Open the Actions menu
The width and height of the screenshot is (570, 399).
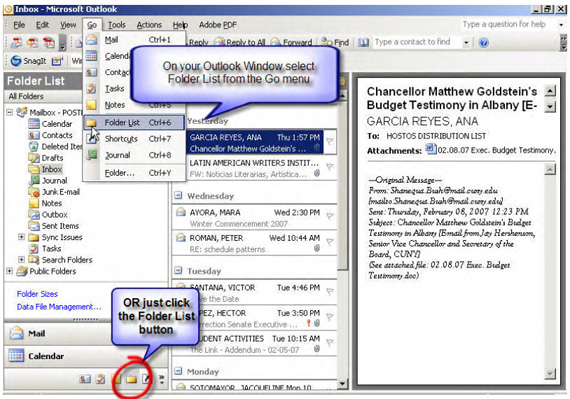pyautogui.click(x=149, y=25)
